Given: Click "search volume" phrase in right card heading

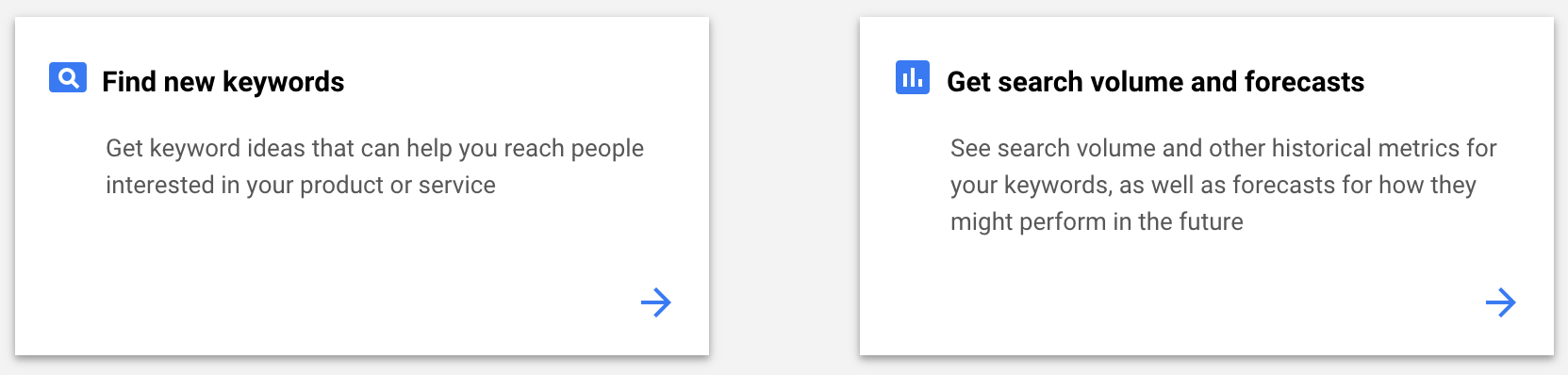Looking at the screenshot, I should (x=1091, y=82).
